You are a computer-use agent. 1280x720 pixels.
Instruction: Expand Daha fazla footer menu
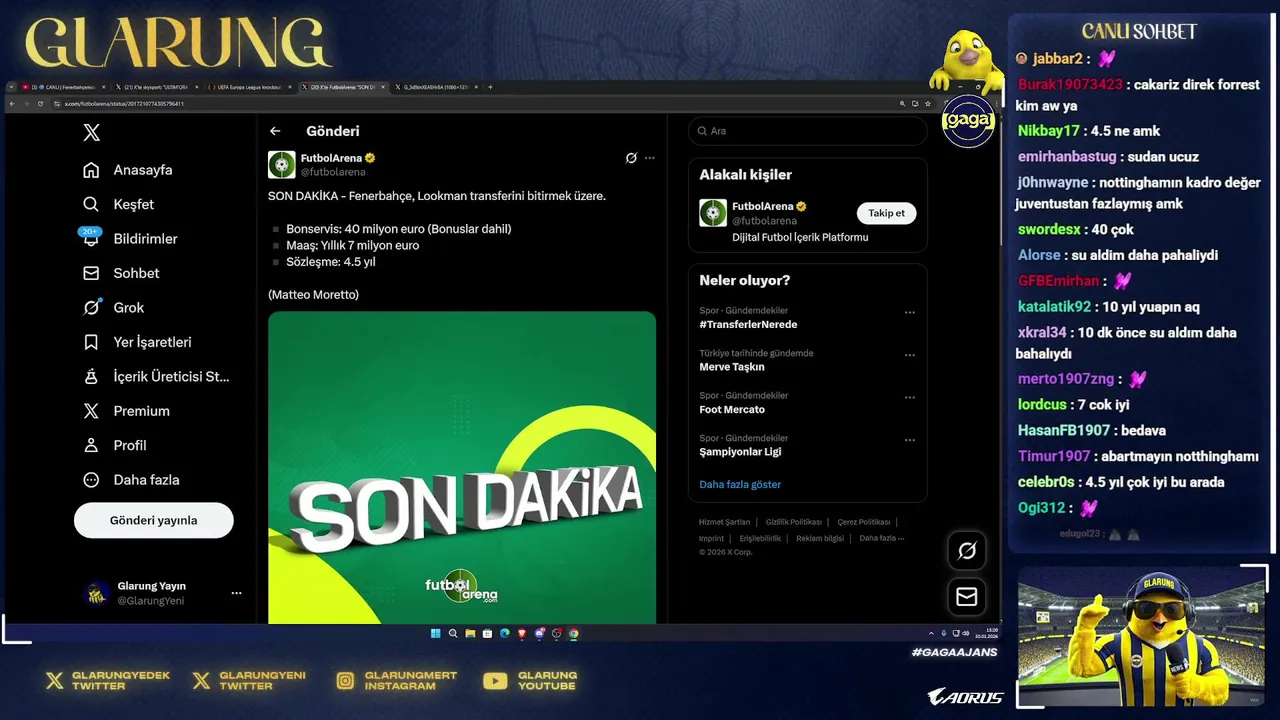coord(881,538)
